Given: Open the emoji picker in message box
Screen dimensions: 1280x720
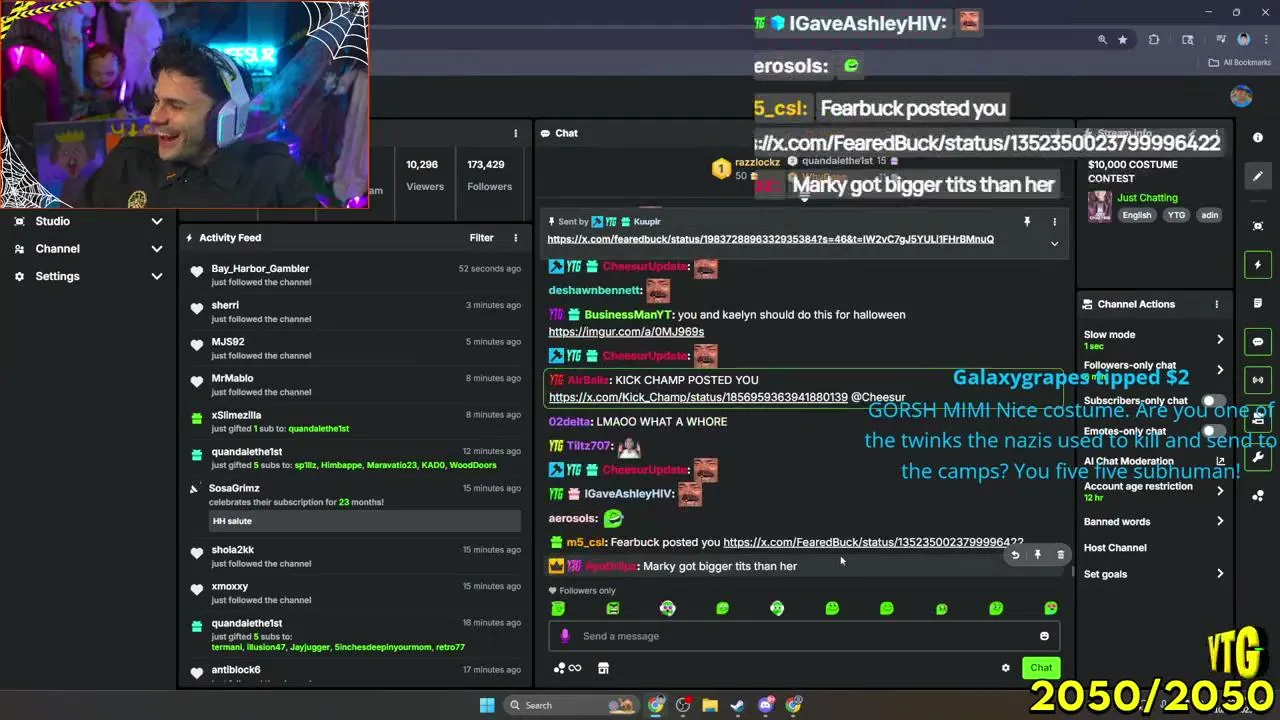Looking at the screenshot, I should (1044, 636).
